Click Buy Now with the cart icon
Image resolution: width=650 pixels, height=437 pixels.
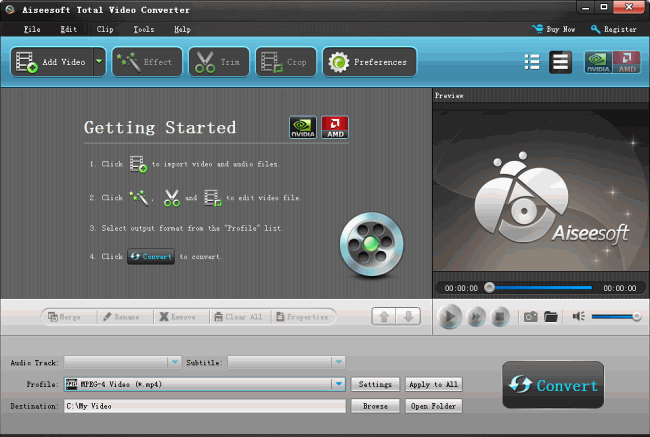pos(553,29)
